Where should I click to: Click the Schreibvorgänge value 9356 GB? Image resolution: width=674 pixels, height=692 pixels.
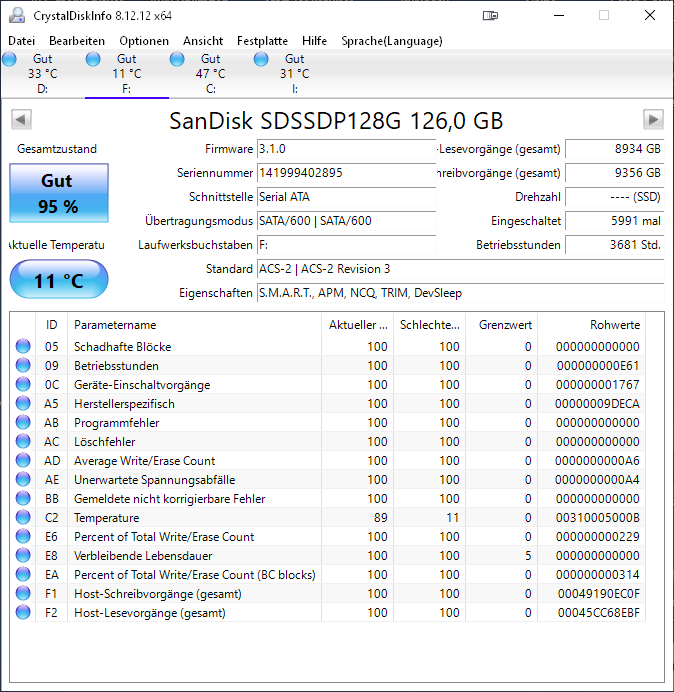point(614,173)
